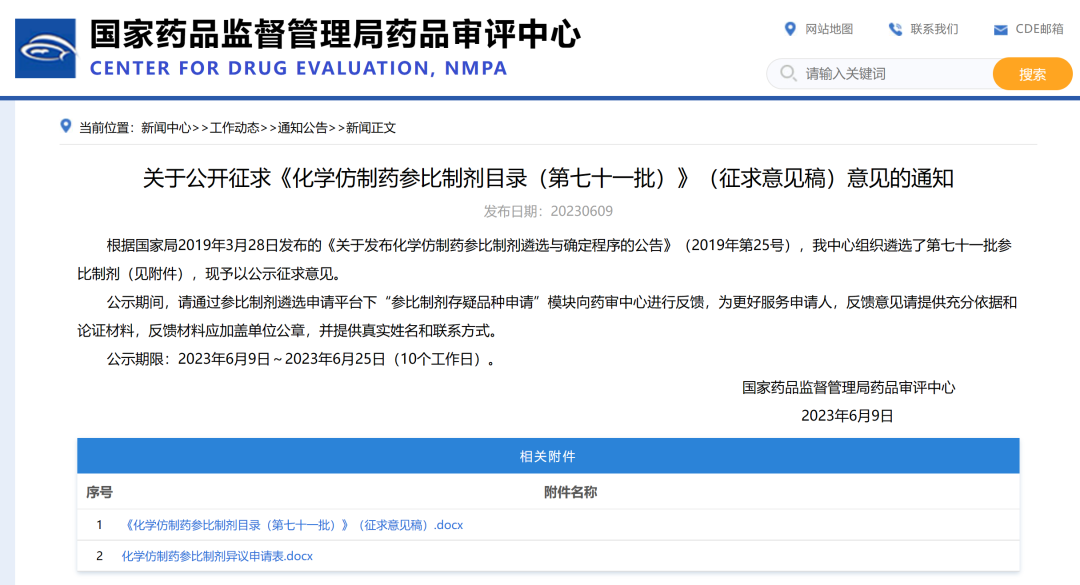Open the 网站地图 link
1080x585 pixels.
pos(829,29)
